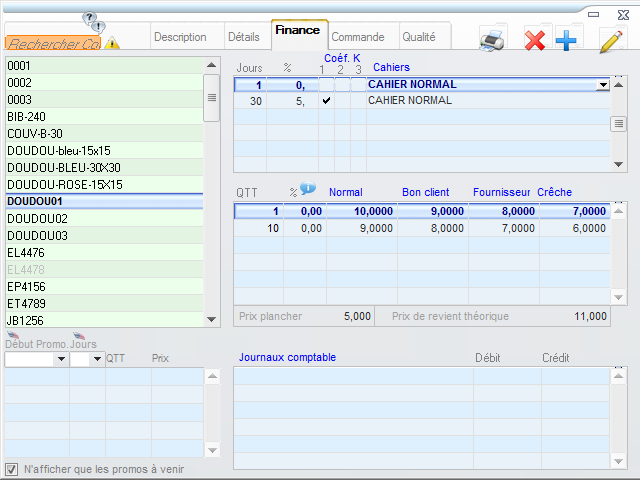Click the flag icon above Début Promo
The image size is (640, 480).
pos(12,336)
